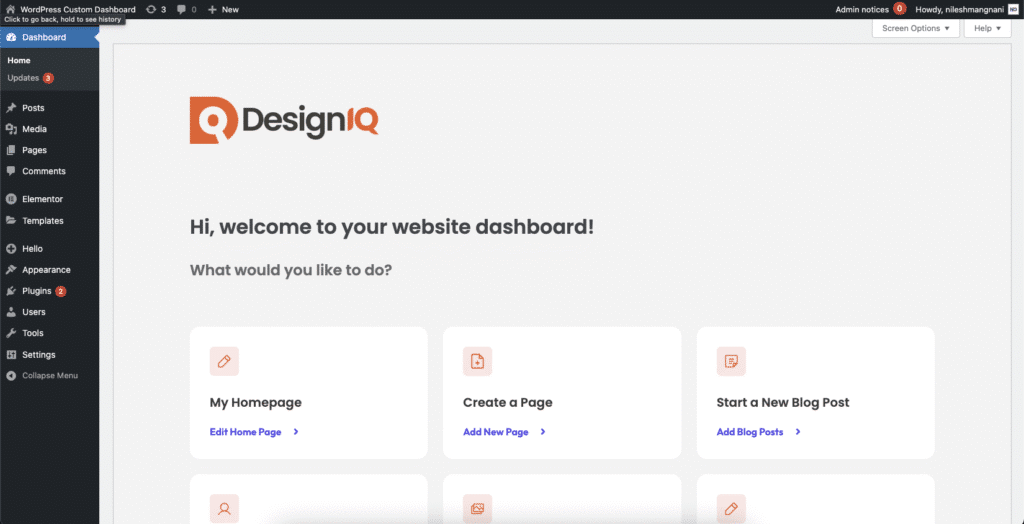Click the user icon on bottom-left card

coord(224,508)
